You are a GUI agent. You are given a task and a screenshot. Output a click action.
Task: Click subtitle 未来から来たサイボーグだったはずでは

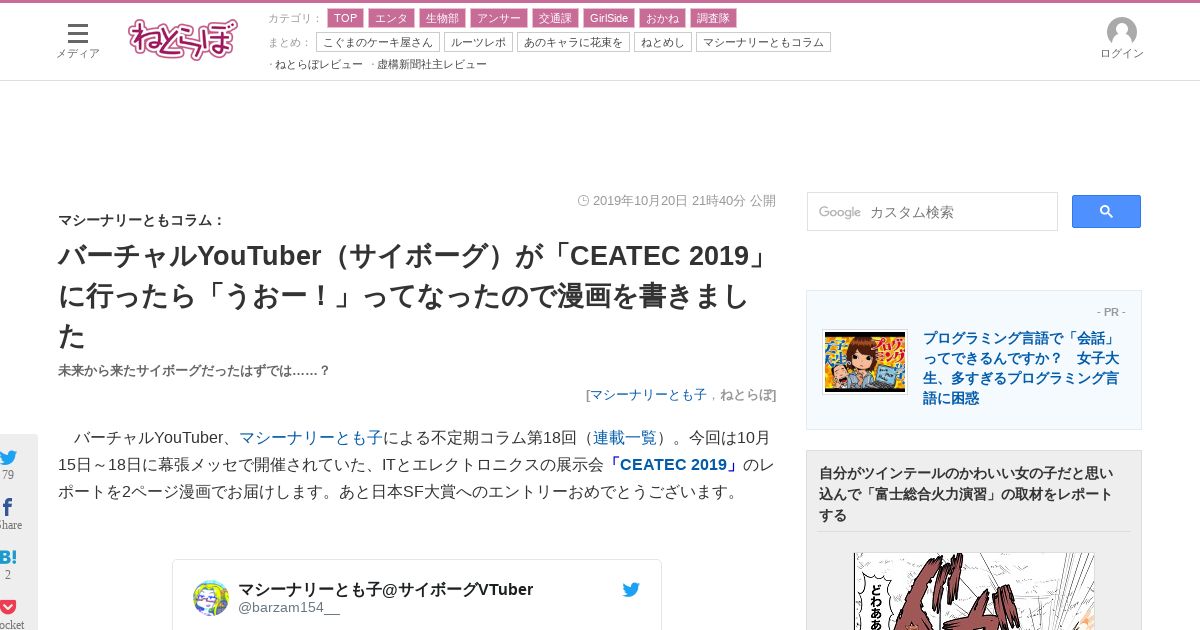pyautogui.click(x=194, y=371)
